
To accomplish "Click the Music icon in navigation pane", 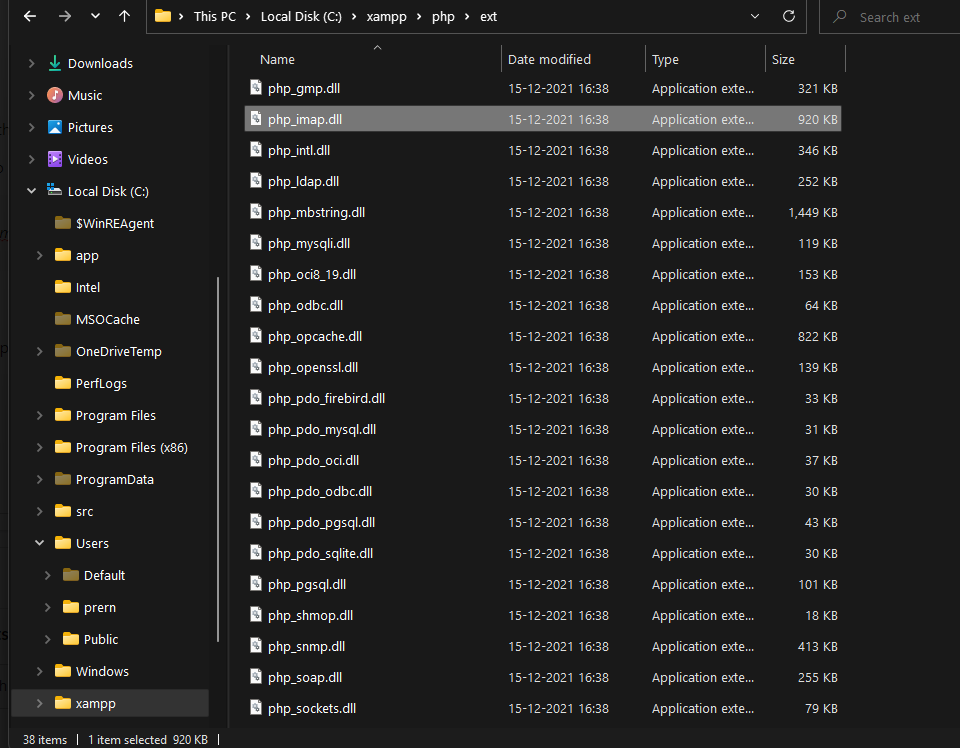I will coord(55,95).
